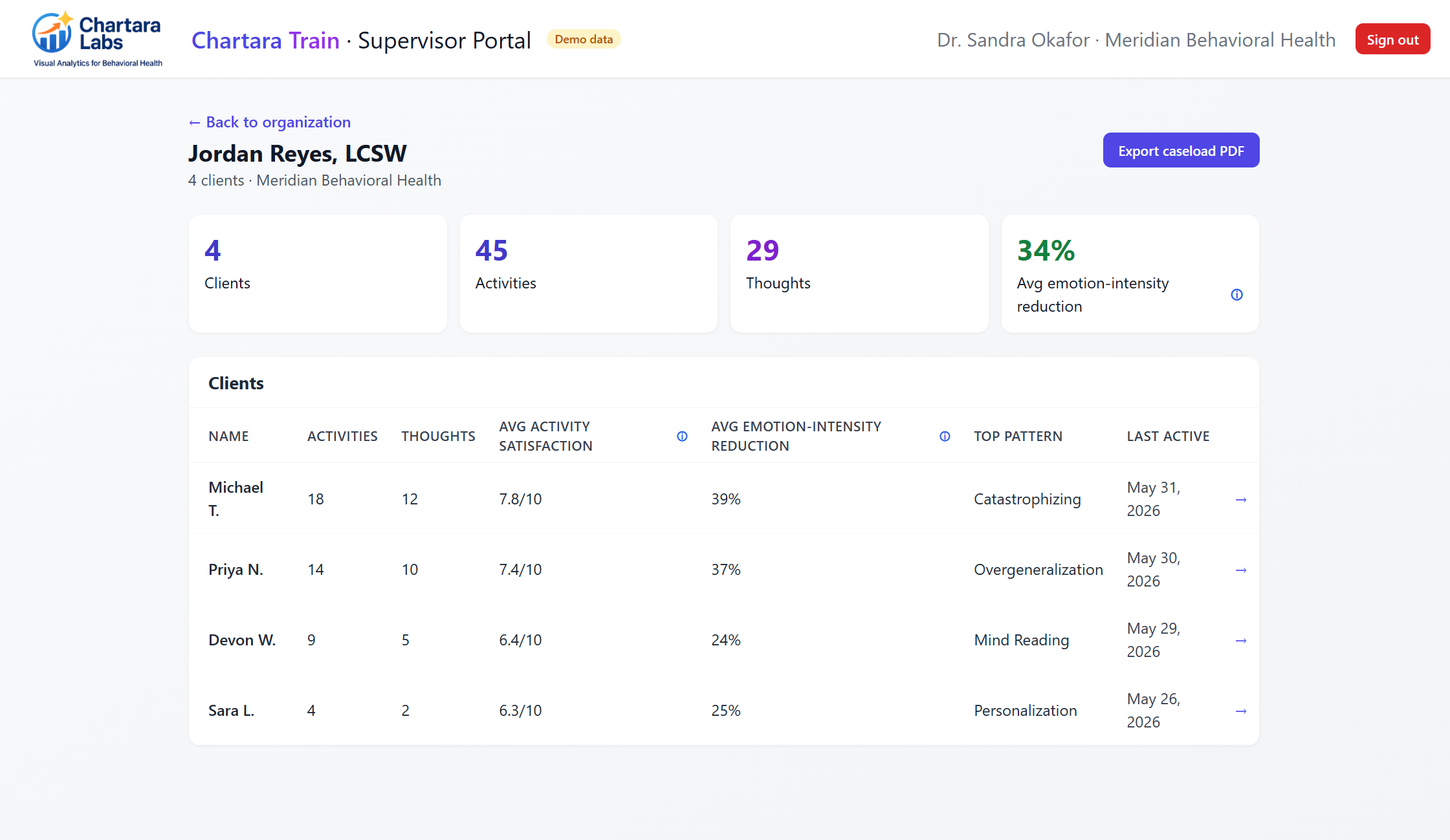Click the Overgeneralization pattern cell

pos(1038,570)
